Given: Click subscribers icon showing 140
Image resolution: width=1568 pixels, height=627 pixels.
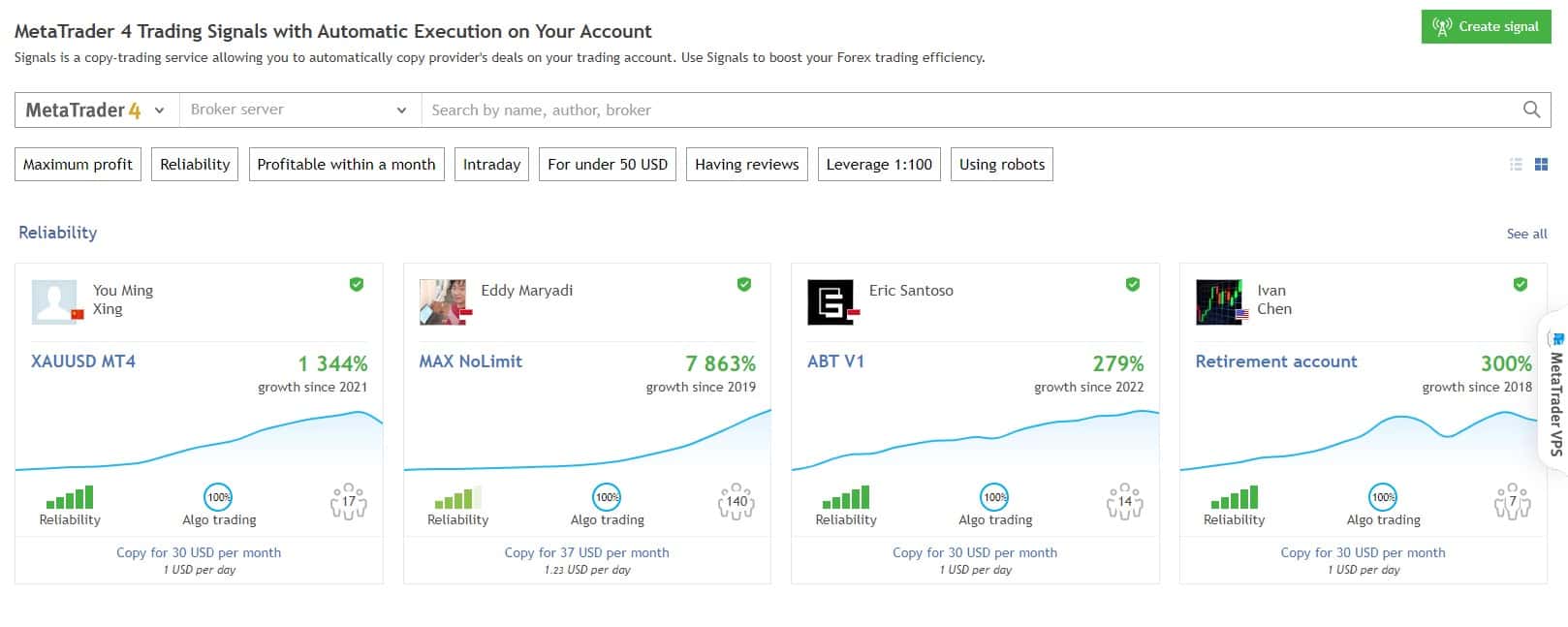Looking at the screenshot, I should (x=737, y=501).
